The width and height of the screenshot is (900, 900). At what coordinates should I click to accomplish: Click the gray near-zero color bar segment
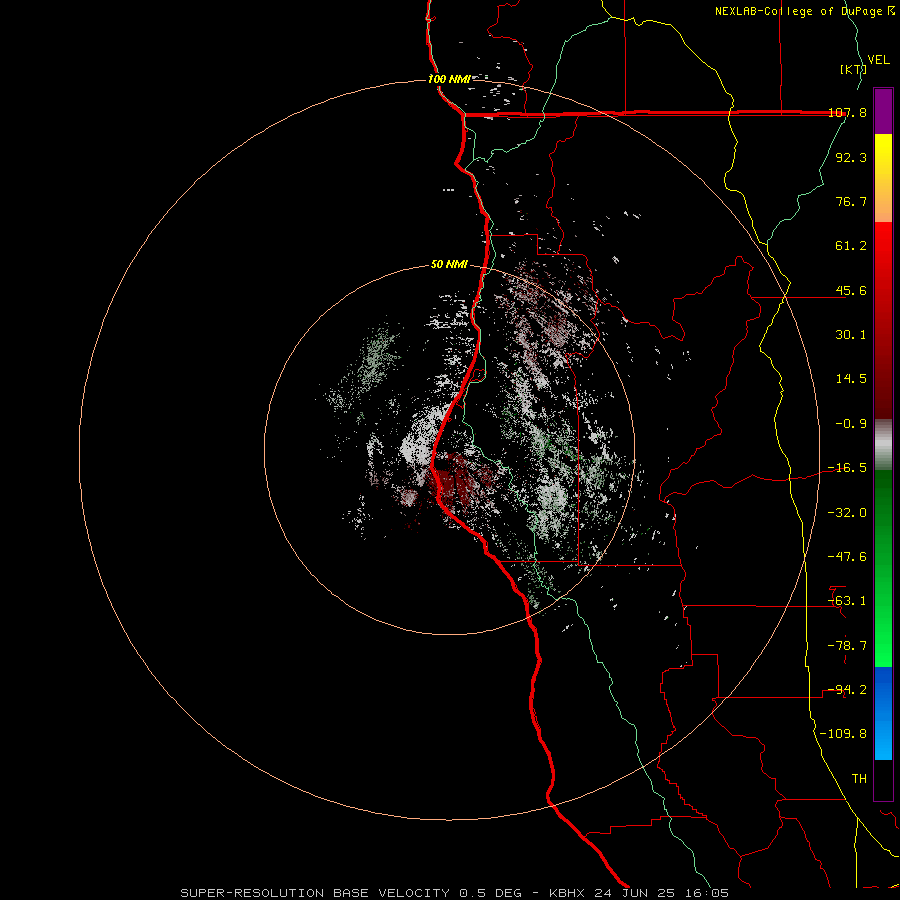pyautogui.click(x=883, y=445)
